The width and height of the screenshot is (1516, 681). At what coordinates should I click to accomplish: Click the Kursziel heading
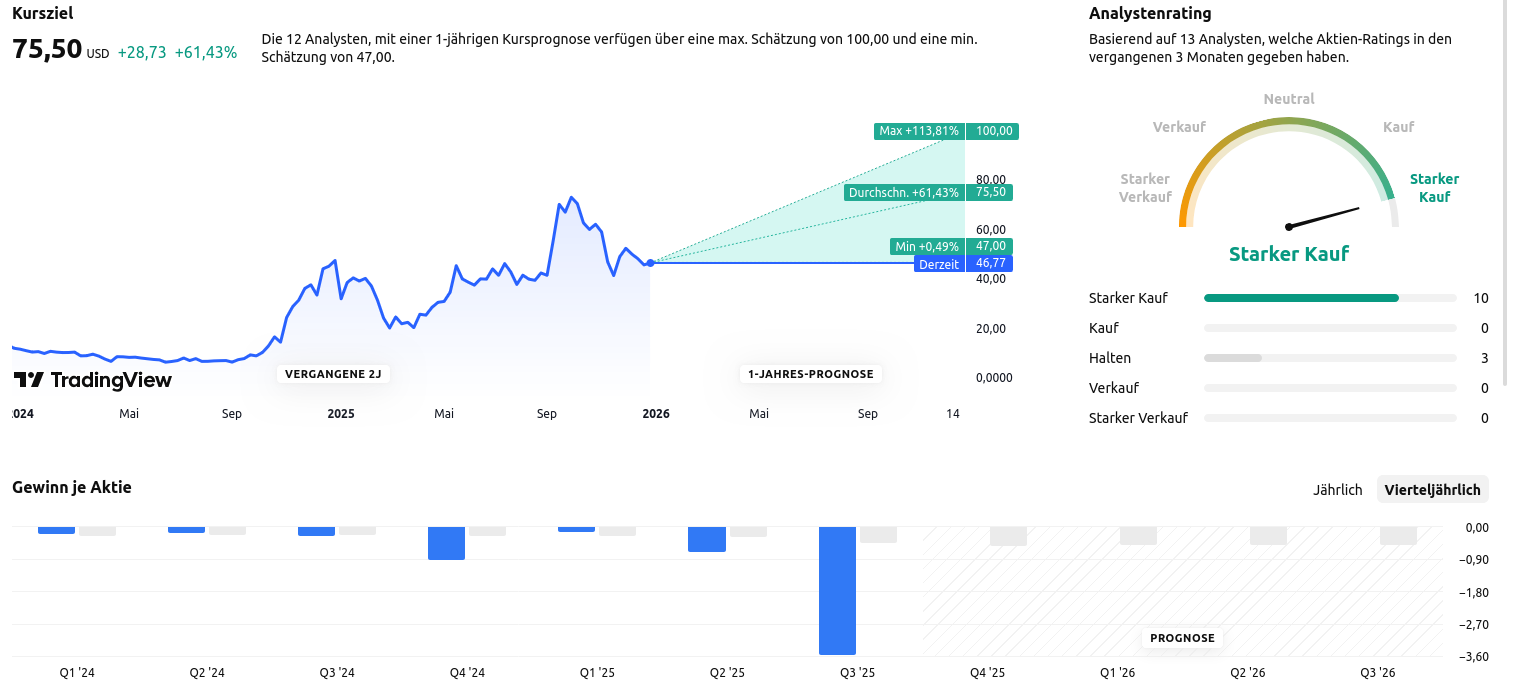point(42,14)
